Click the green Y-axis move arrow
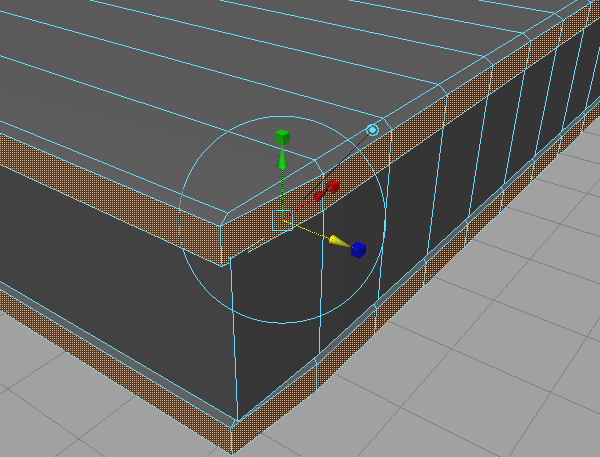The height and width of the screenshot is (457, 600). 283,159
